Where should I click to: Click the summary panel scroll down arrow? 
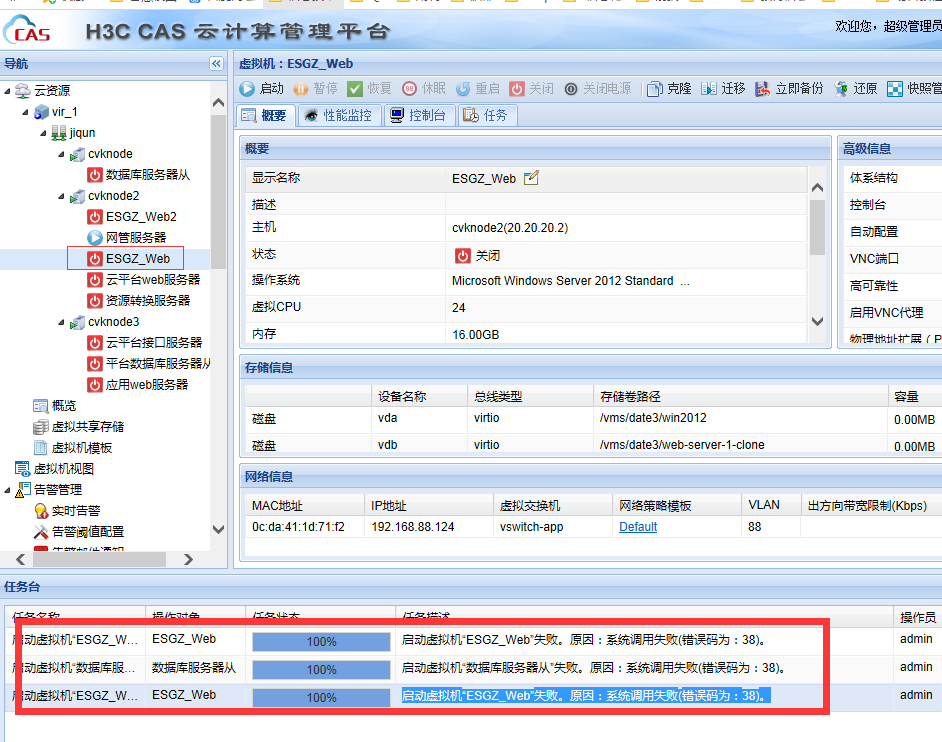817,321
